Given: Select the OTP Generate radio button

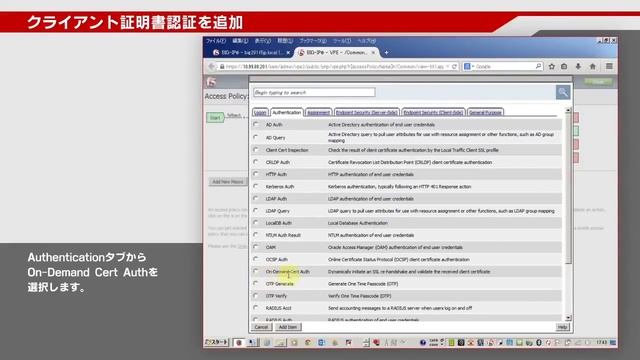Looking at the screenshot, I should pos(256,283).
